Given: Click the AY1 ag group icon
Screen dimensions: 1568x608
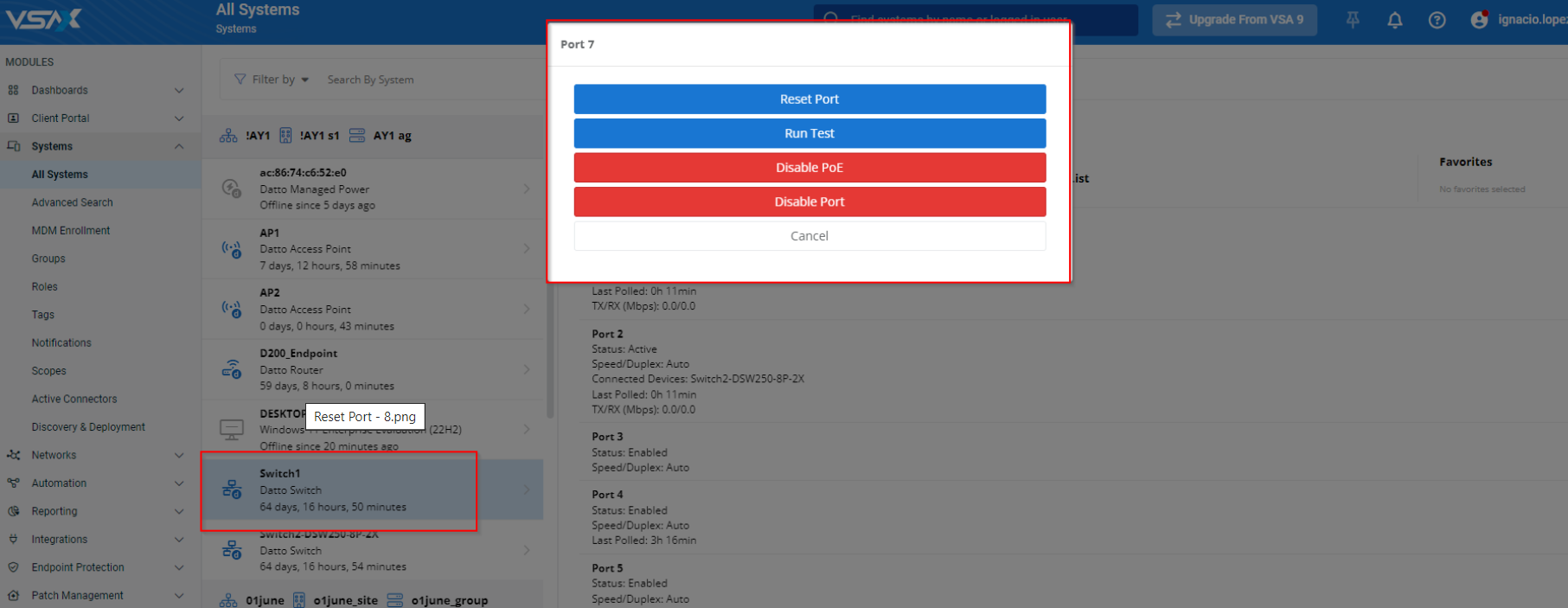Looking at the screenshot, I should (357, 136).
